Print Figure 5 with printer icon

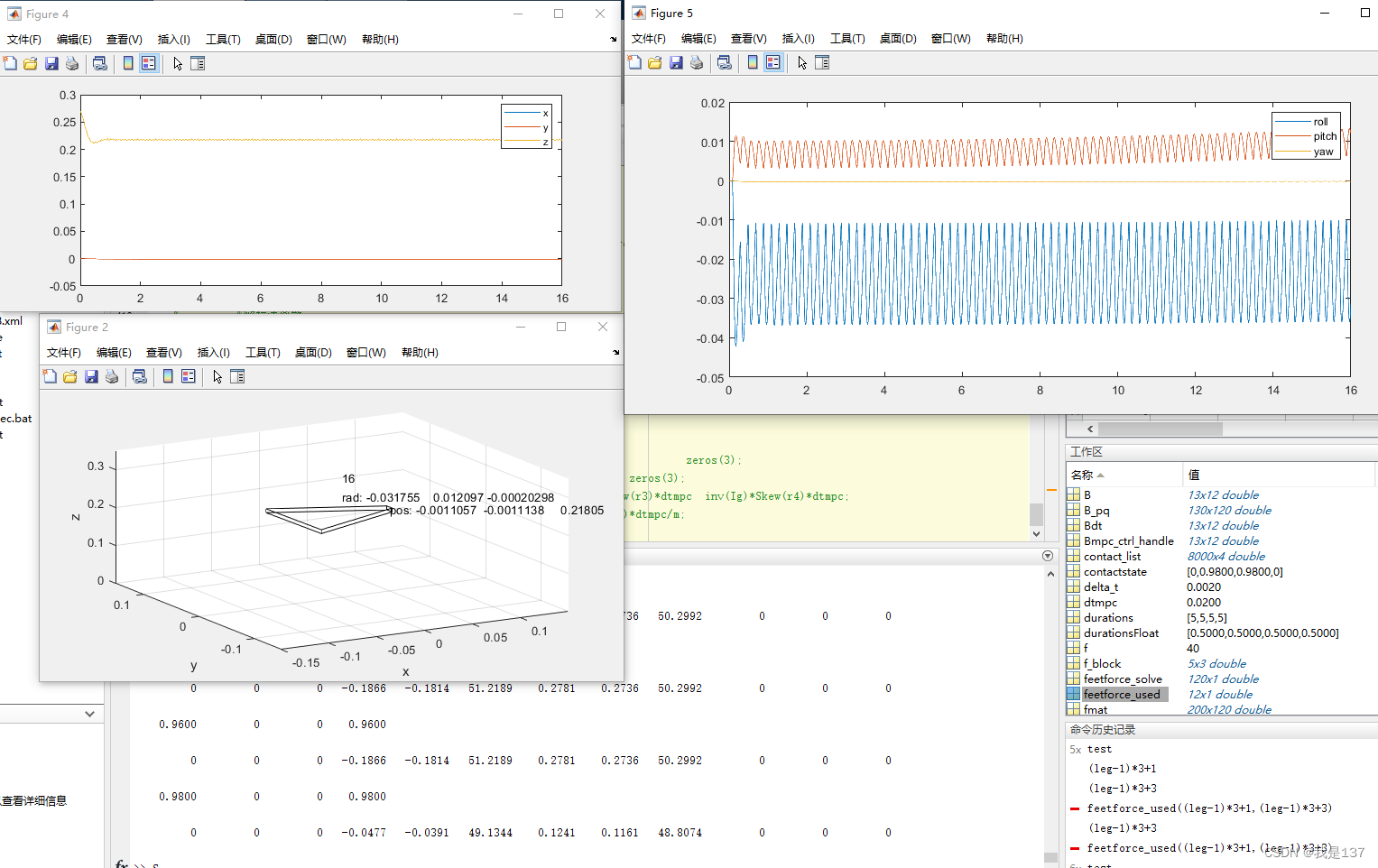[x=697, y=62]
